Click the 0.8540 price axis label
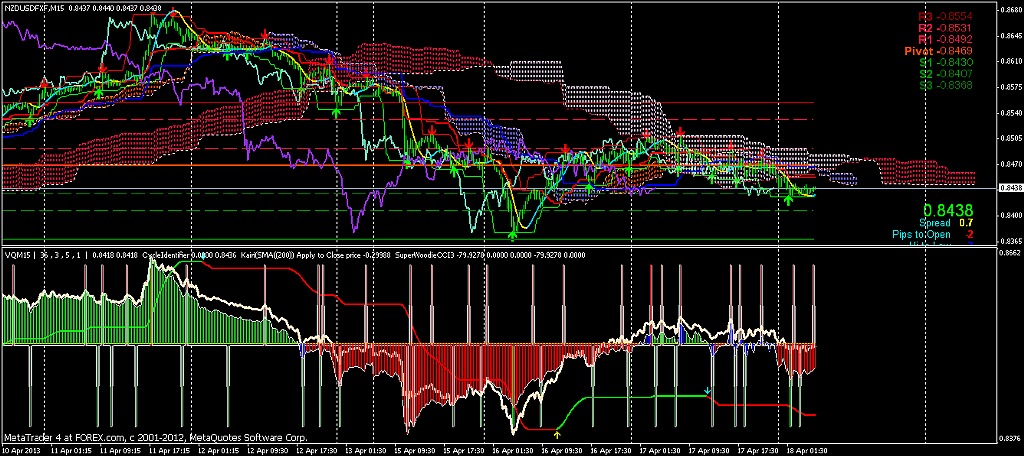Image resolution: width=1024 pixels, height=456 pixels. click(x=1011, y=112)
